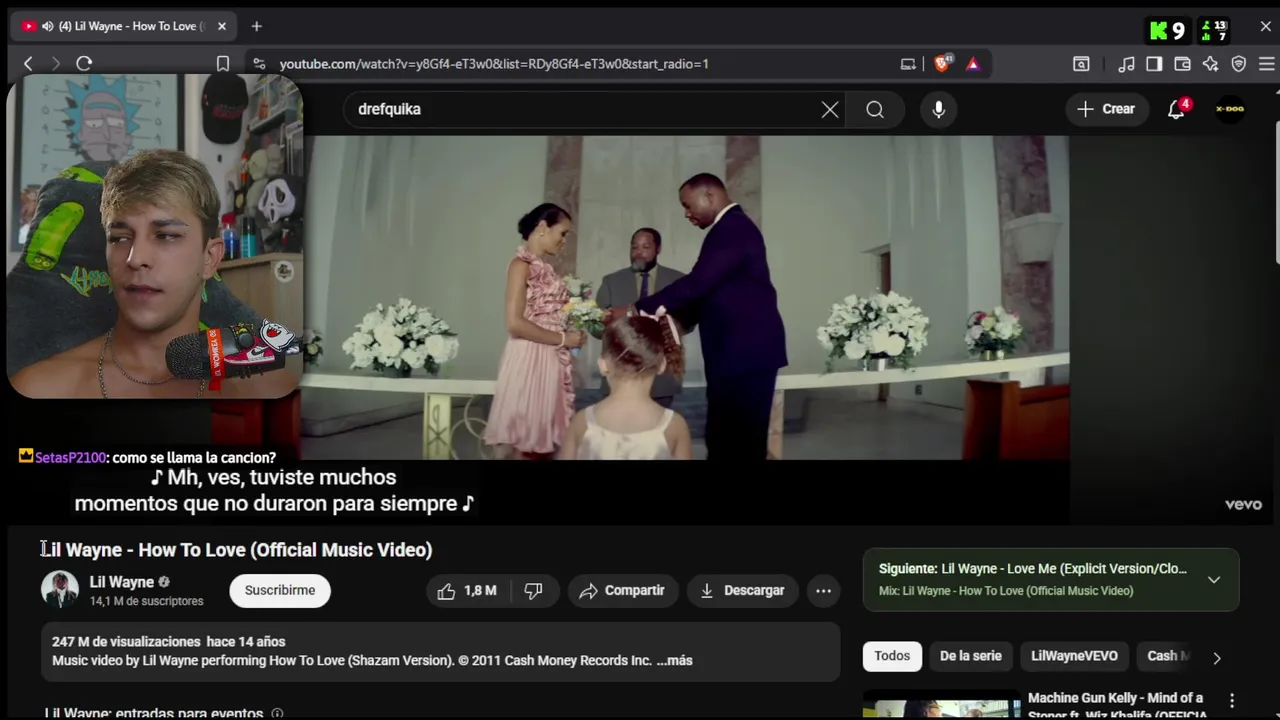Open Brave Shields lion icon

coord(942,63)
